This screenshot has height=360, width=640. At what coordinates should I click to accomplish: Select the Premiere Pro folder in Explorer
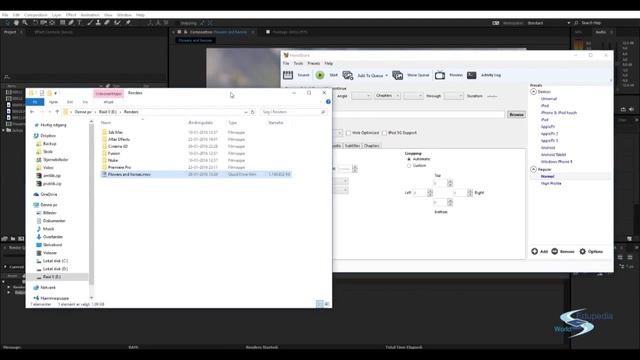tap(120, 167)
